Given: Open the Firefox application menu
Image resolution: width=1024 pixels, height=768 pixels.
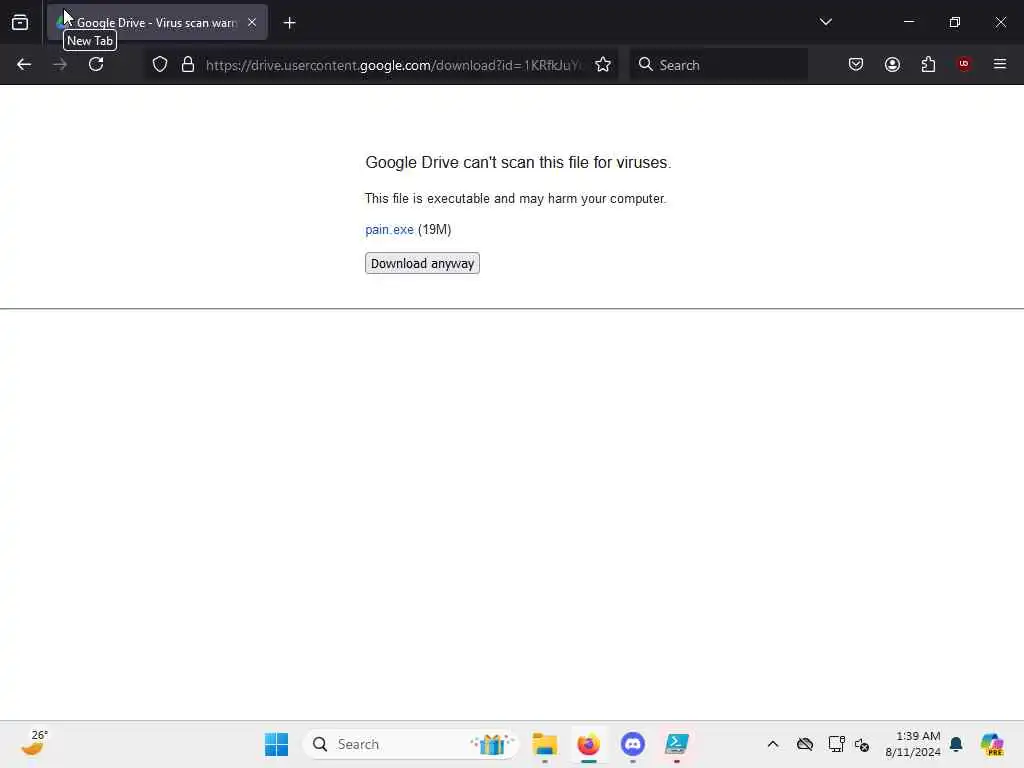Looking at the screenshot, I should (1000, 64).
